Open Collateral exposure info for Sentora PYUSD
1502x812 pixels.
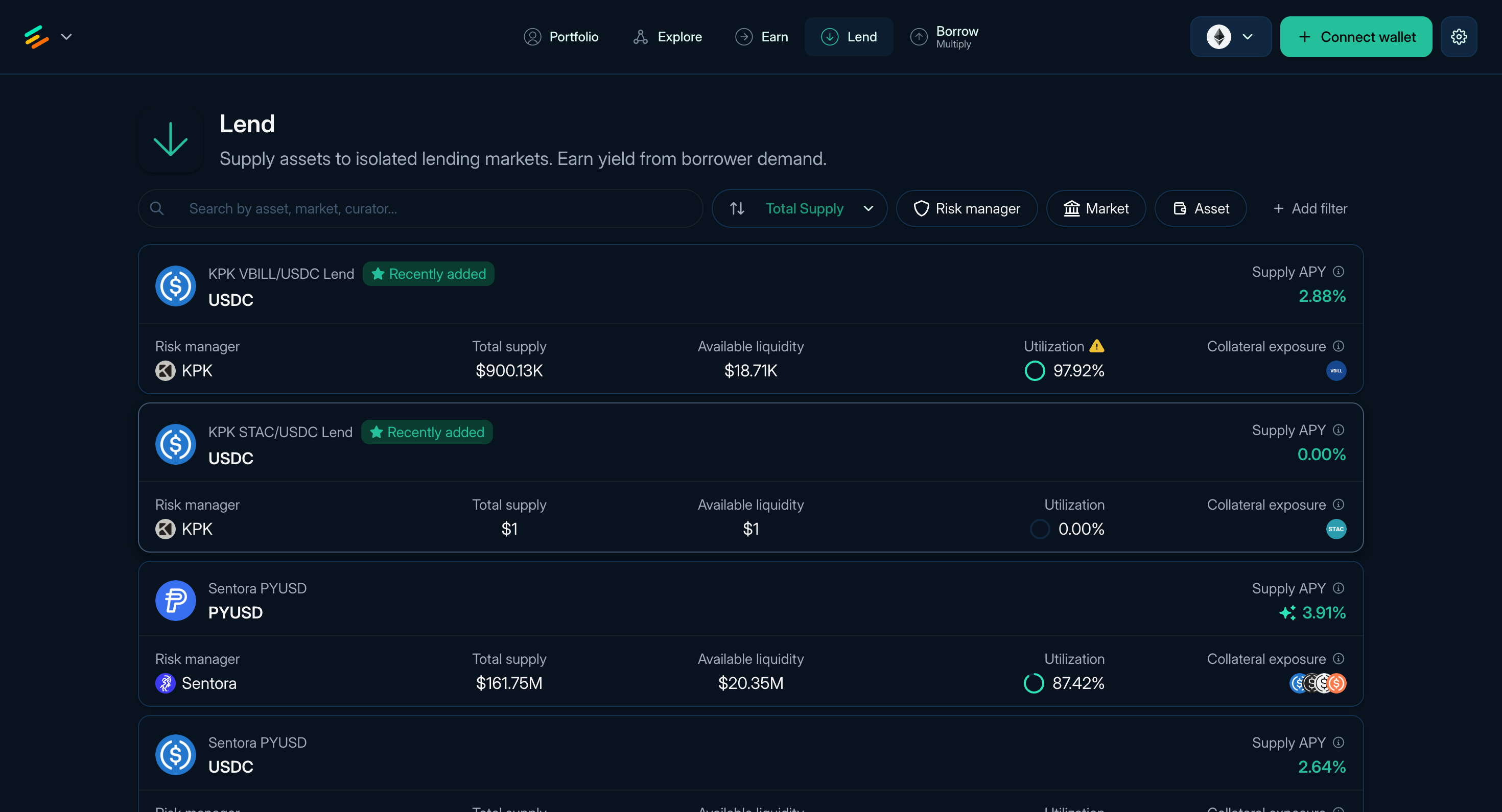1339,659
